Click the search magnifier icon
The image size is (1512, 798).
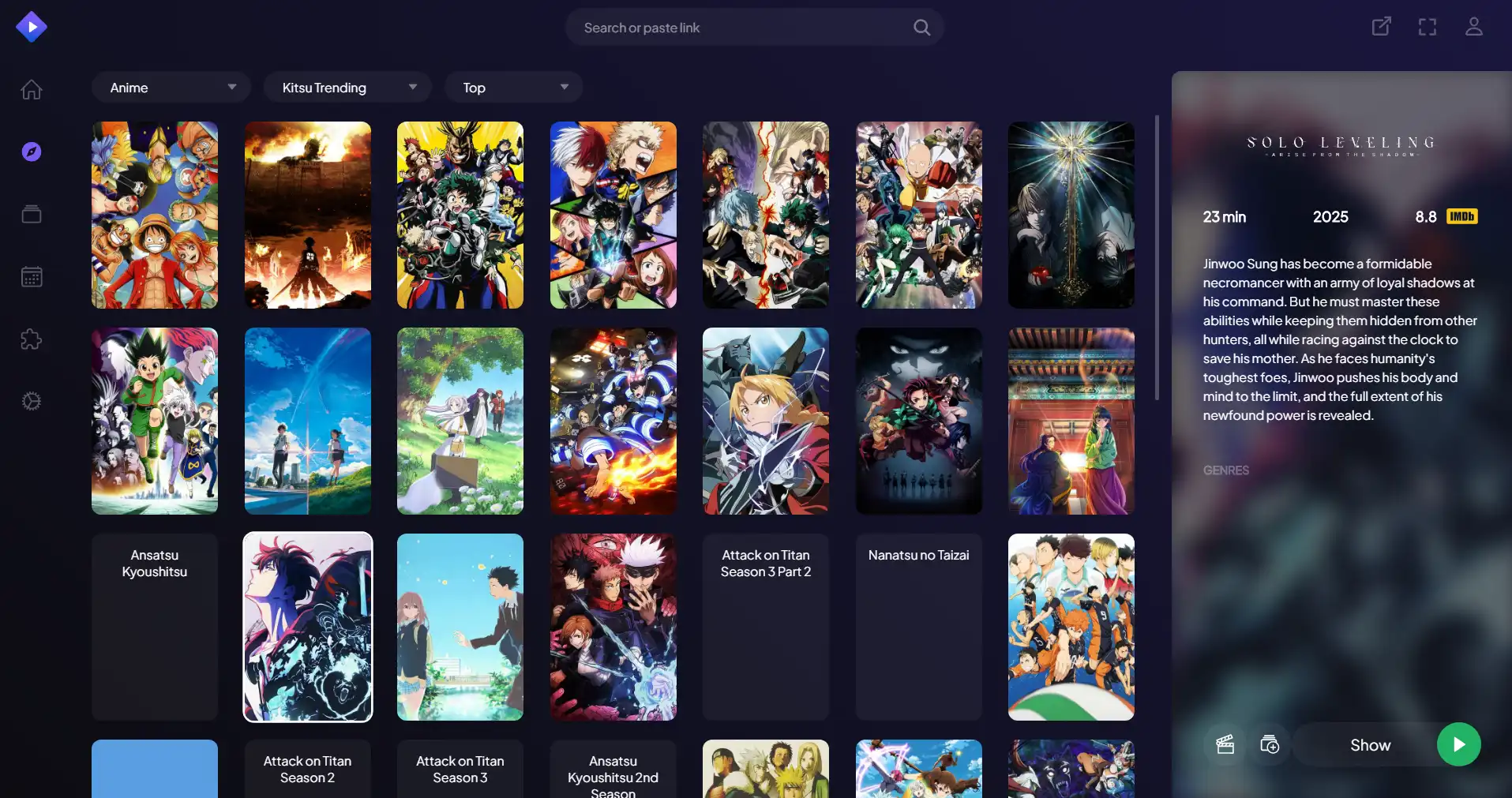[x=921, y=28]
